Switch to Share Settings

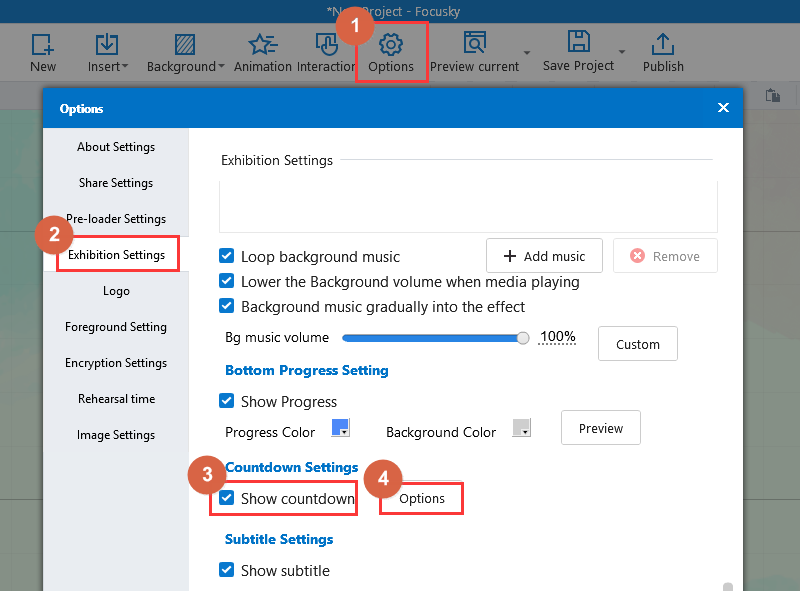[116, 183]
